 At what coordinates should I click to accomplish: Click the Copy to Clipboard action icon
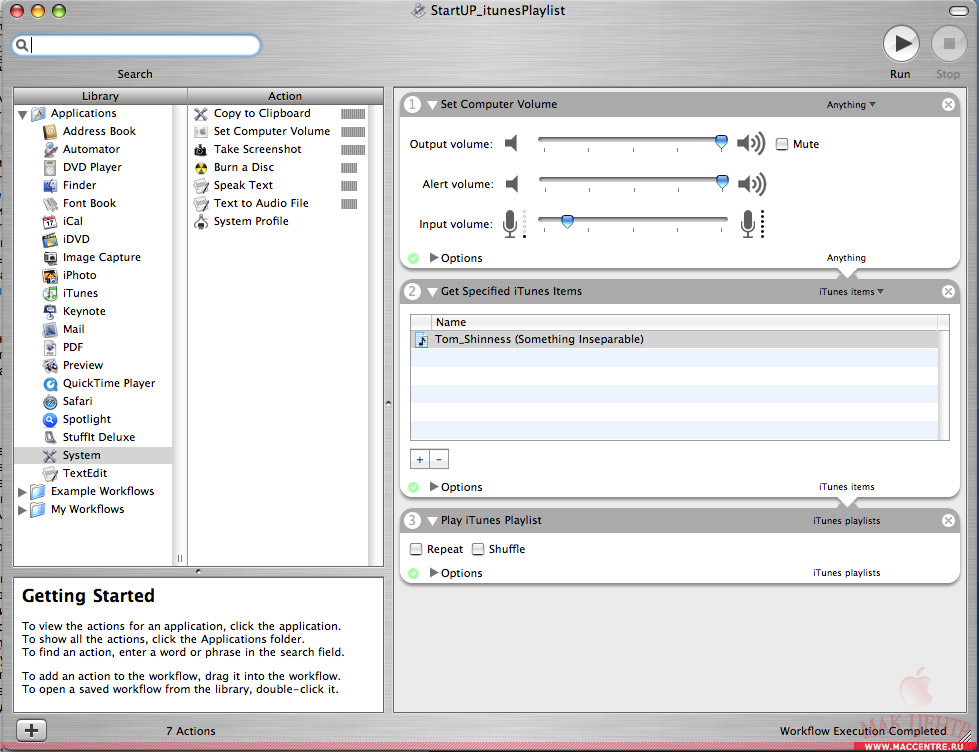(x=200, y=114)
